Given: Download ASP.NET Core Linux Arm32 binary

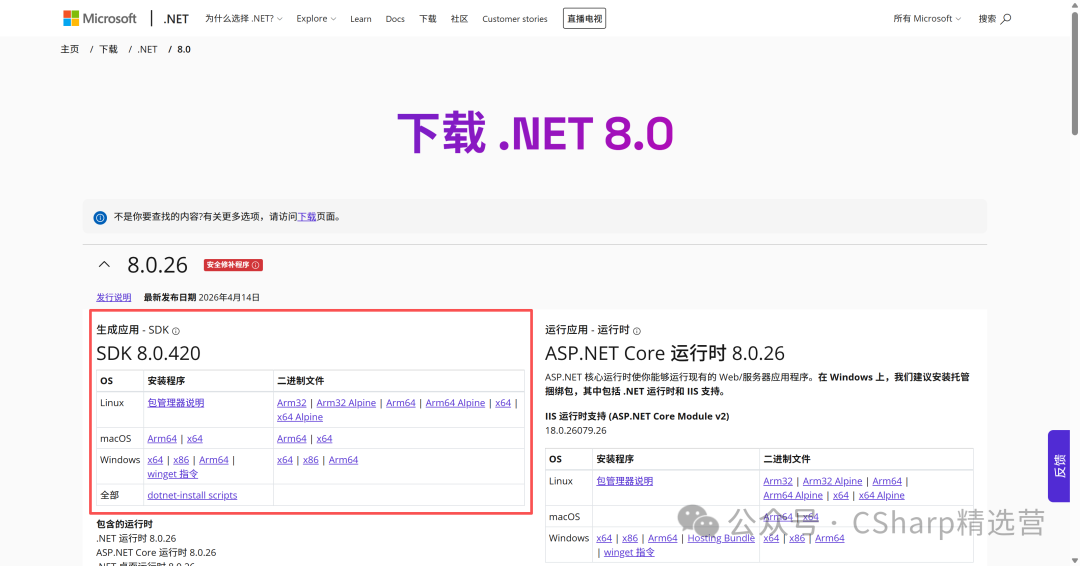Looking at the screenshot, I should click(778, 481).
